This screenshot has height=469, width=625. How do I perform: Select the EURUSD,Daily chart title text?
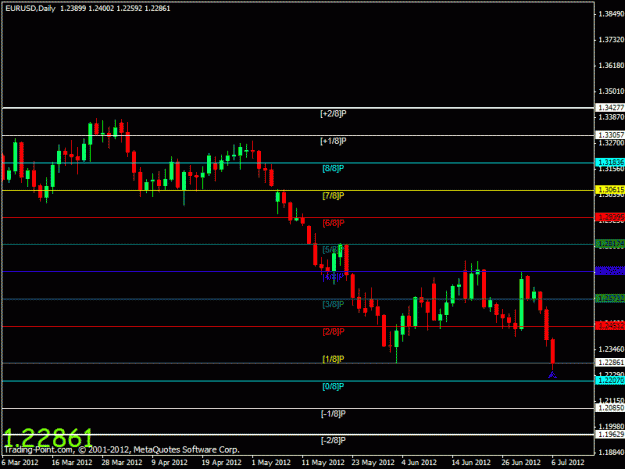click(x=30, y=8)
